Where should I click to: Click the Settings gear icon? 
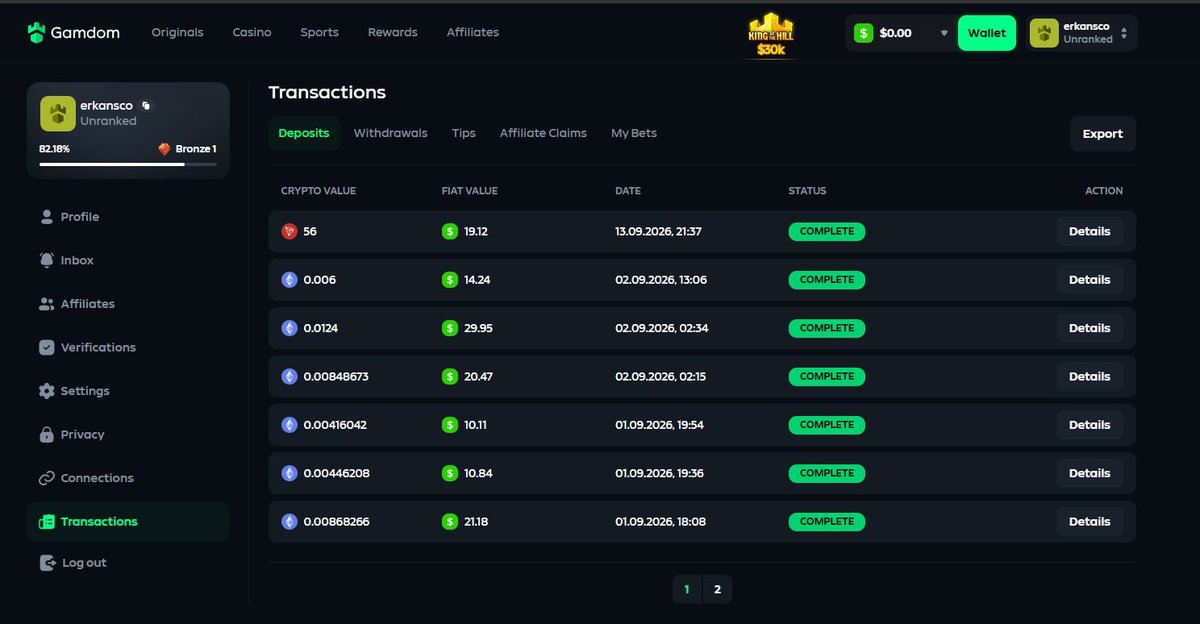46,391
